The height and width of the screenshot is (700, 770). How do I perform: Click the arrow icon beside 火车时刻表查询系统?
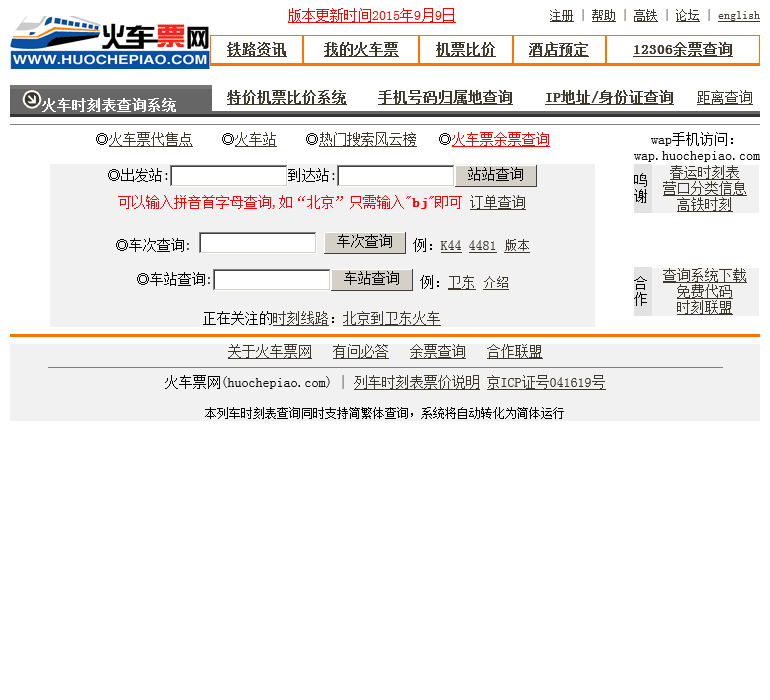[31, 100]
